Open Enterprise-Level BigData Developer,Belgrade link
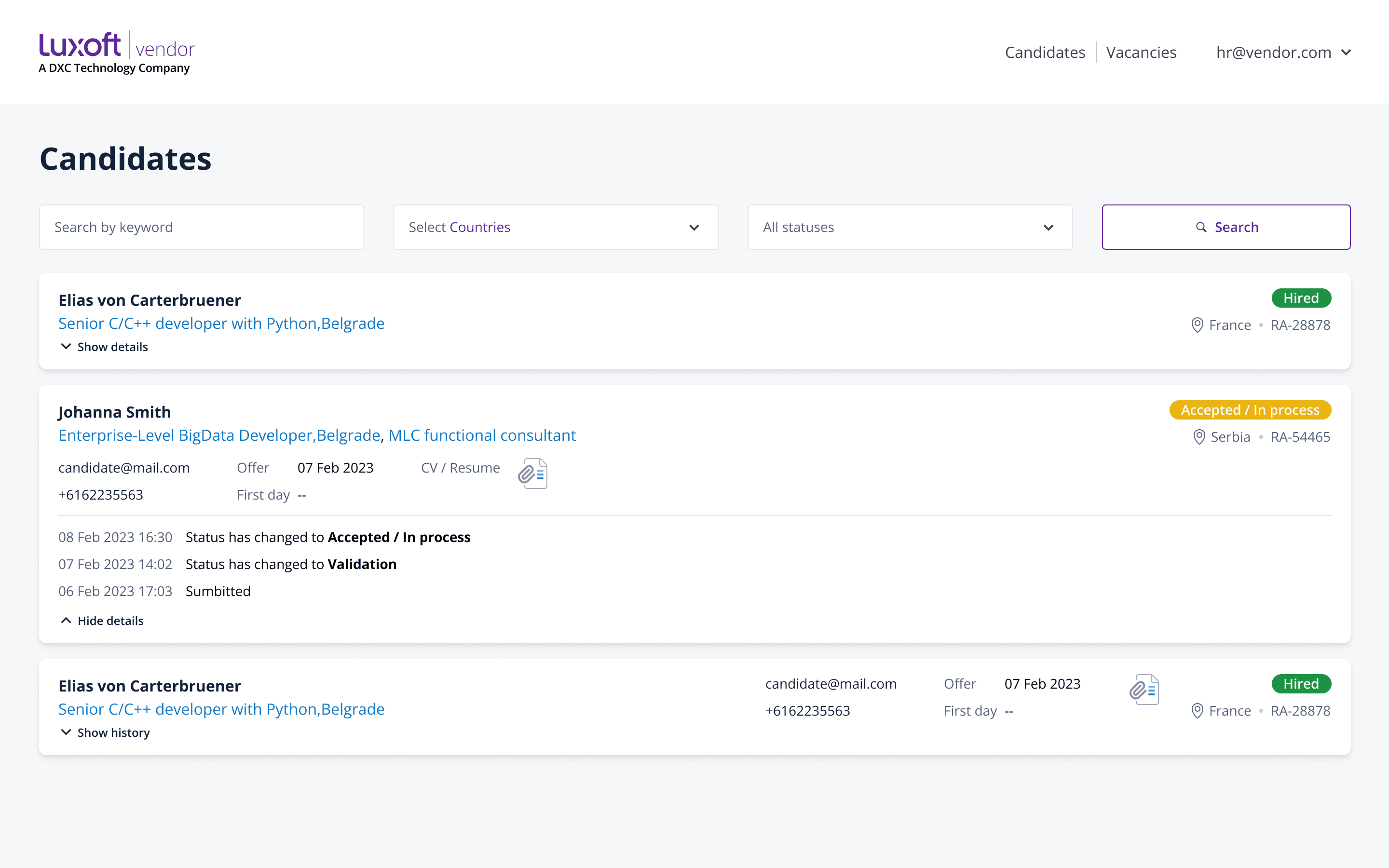The image size is (1389, 868). tap(219, 435)
